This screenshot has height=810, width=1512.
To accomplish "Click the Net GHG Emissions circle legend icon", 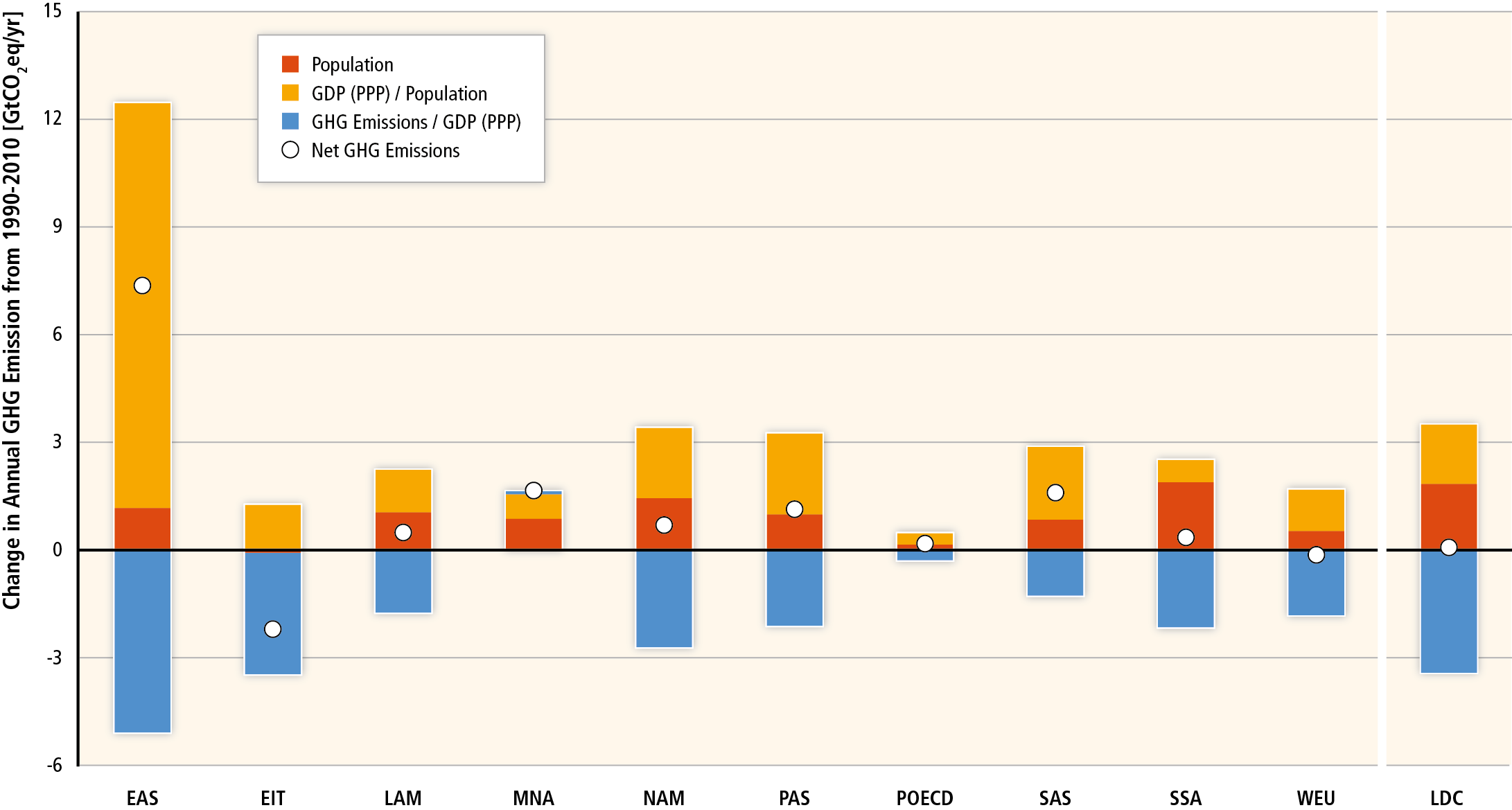I will (290, 150).
